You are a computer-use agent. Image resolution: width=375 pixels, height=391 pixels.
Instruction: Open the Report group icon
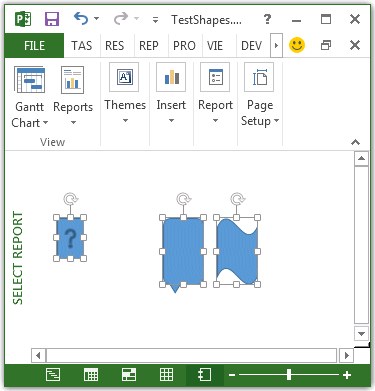(215, 77)
